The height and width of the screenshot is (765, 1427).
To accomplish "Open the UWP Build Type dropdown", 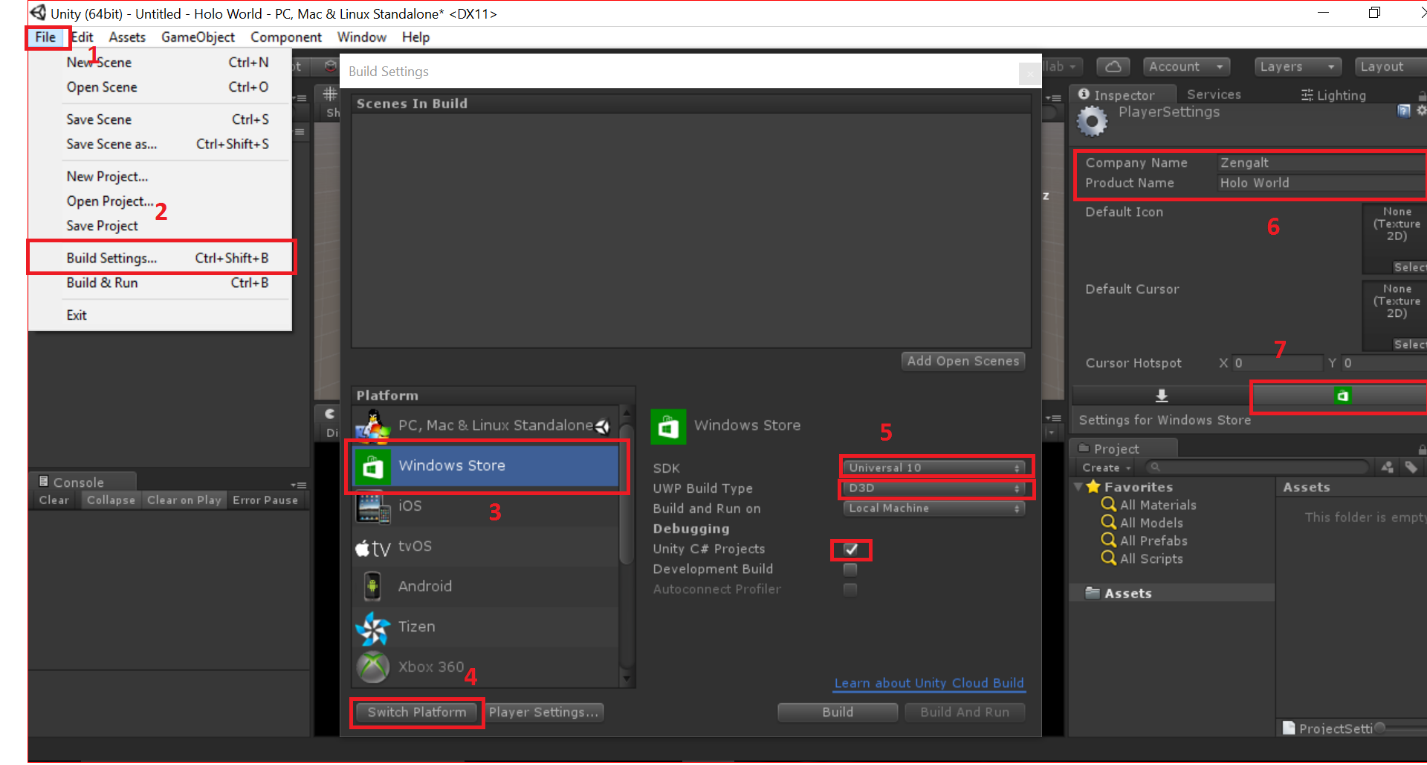I will (934, 488).
